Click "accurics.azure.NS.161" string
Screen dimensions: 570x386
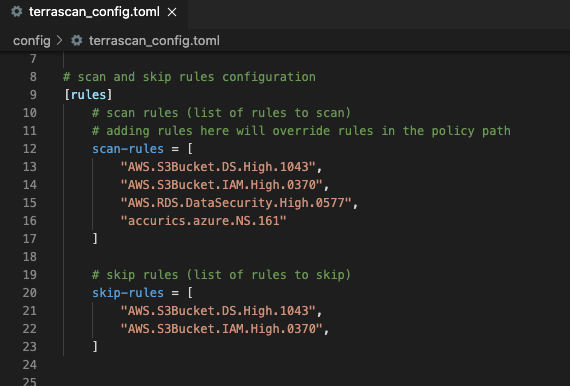(204, 221)
